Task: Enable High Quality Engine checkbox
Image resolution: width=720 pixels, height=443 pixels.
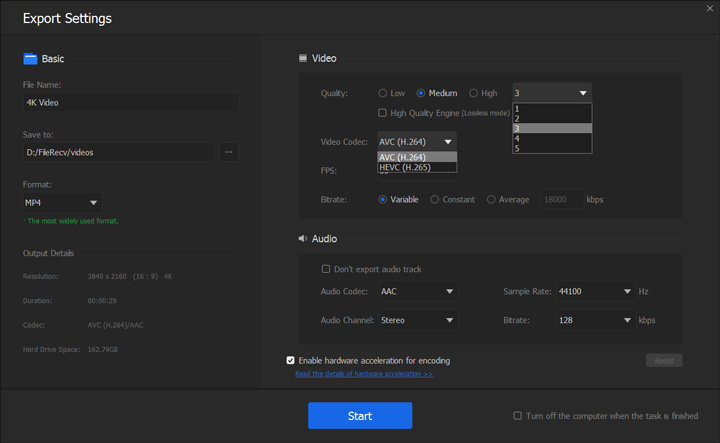Action: [x=383, y=113]
